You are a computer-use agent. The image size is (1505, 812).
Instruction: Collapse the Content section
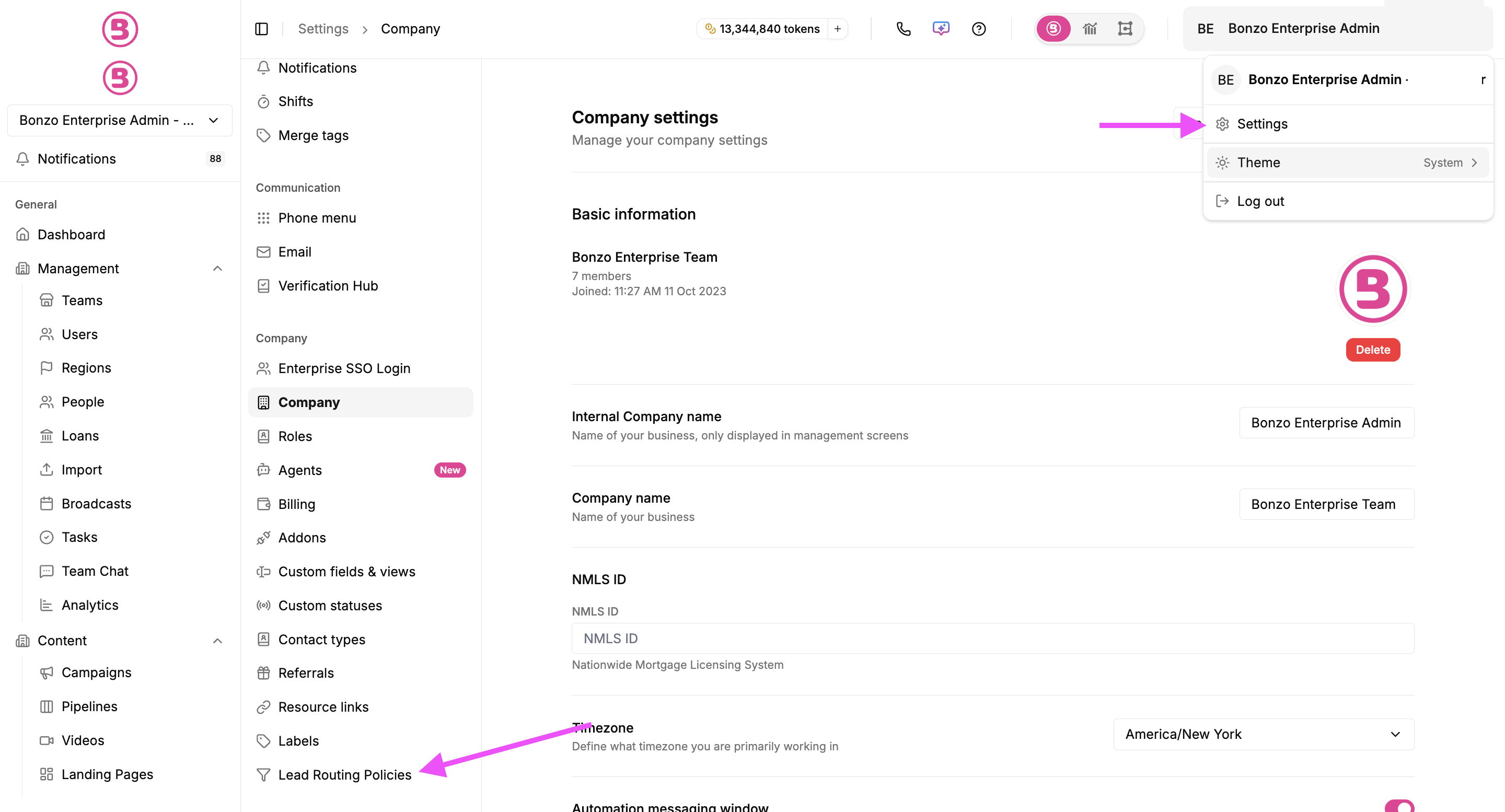[217, 641]
